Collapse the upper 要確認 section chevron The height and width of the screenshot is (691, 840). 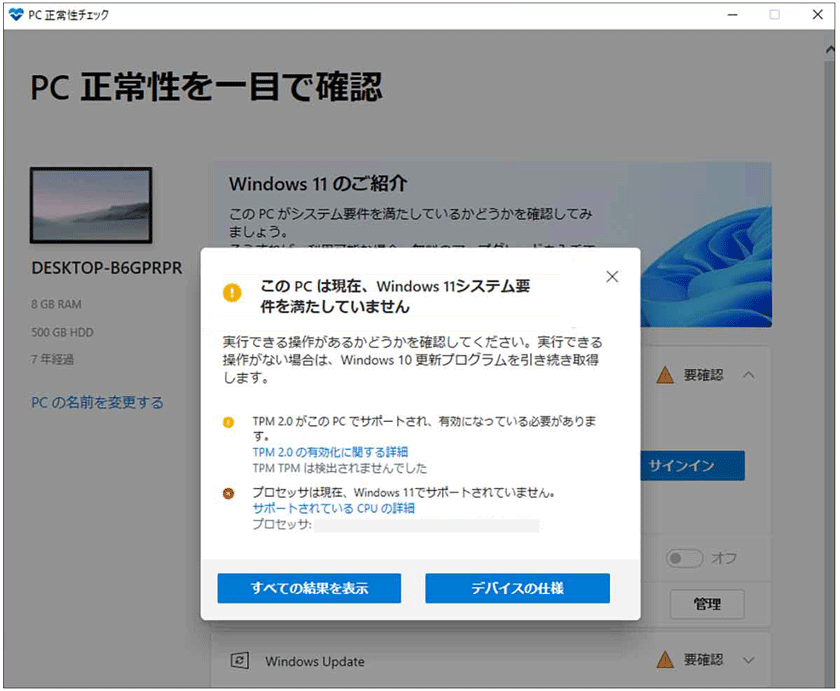749,375
